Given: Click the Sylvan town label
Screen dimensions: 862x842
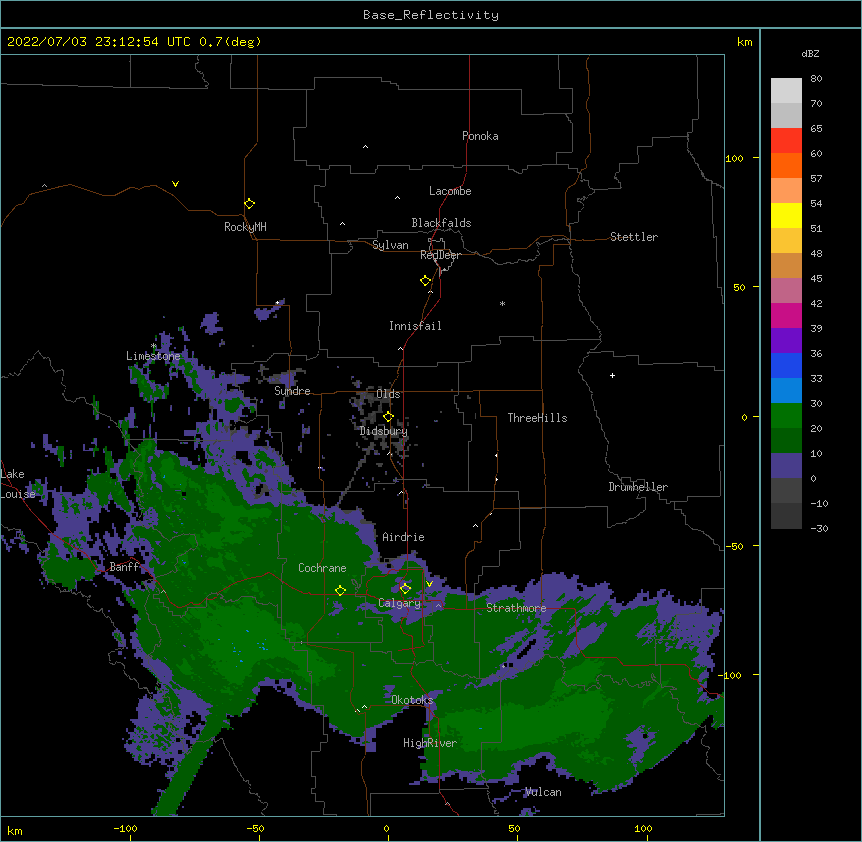Looking at the screenshot, I should click(390, 245).
